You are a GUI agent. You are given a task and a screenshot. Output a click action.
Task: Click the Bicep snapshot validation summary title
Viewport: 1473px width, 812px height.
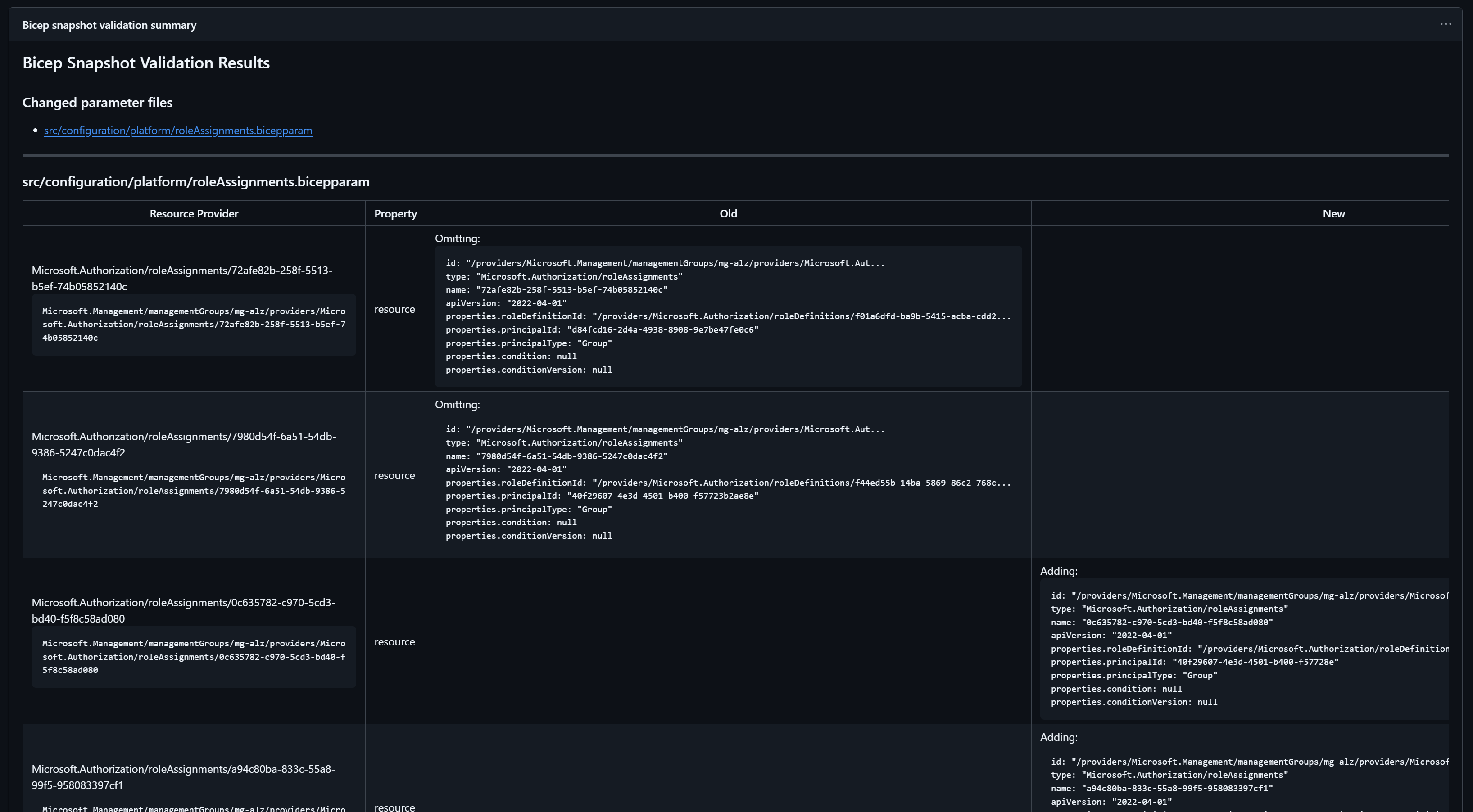pos(109,25)
